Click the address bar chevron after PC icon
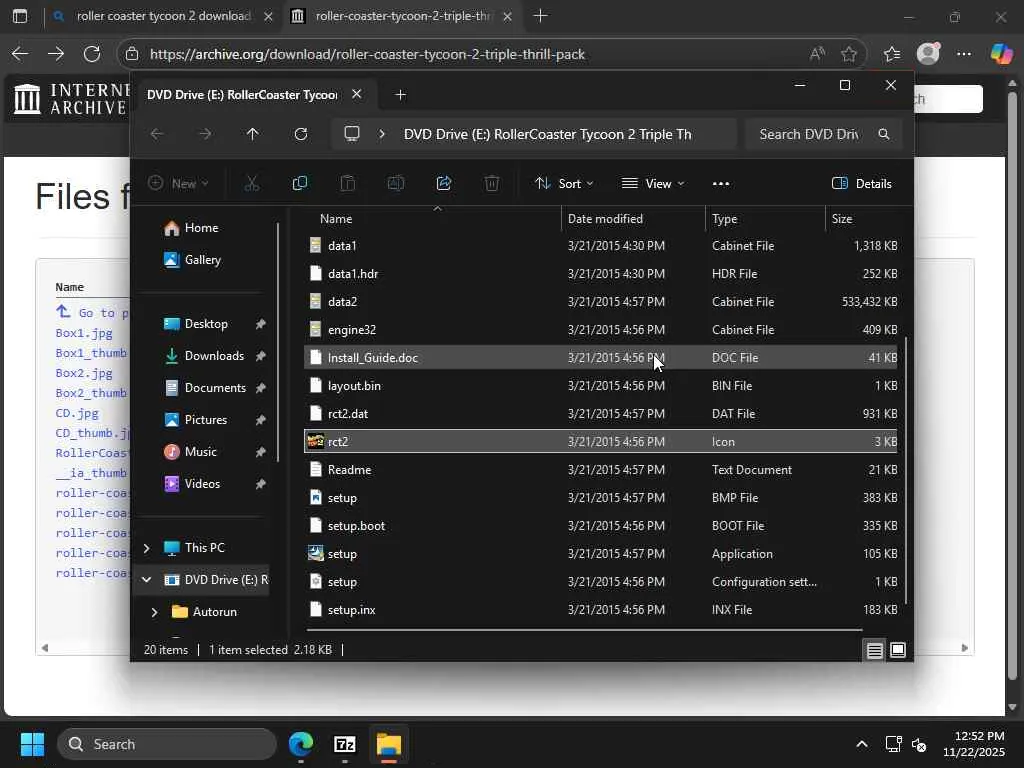1024x768 pixels. pyautogui.click(x=382, y=134)
